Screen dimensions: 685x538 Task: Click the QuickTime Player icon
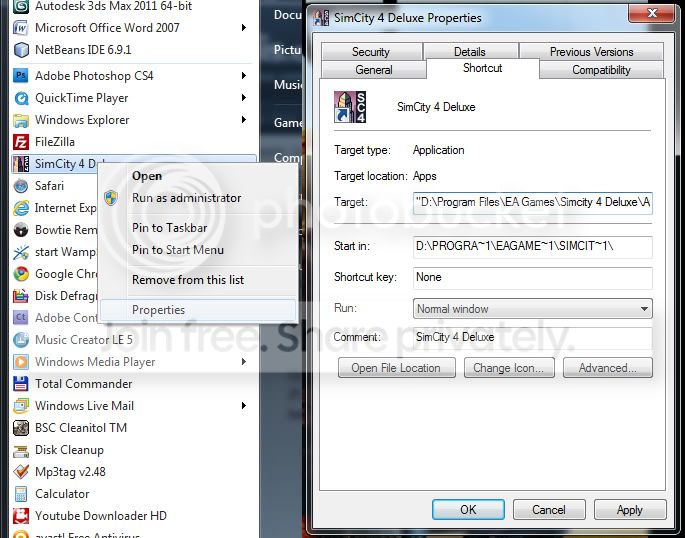coord(21,98)
